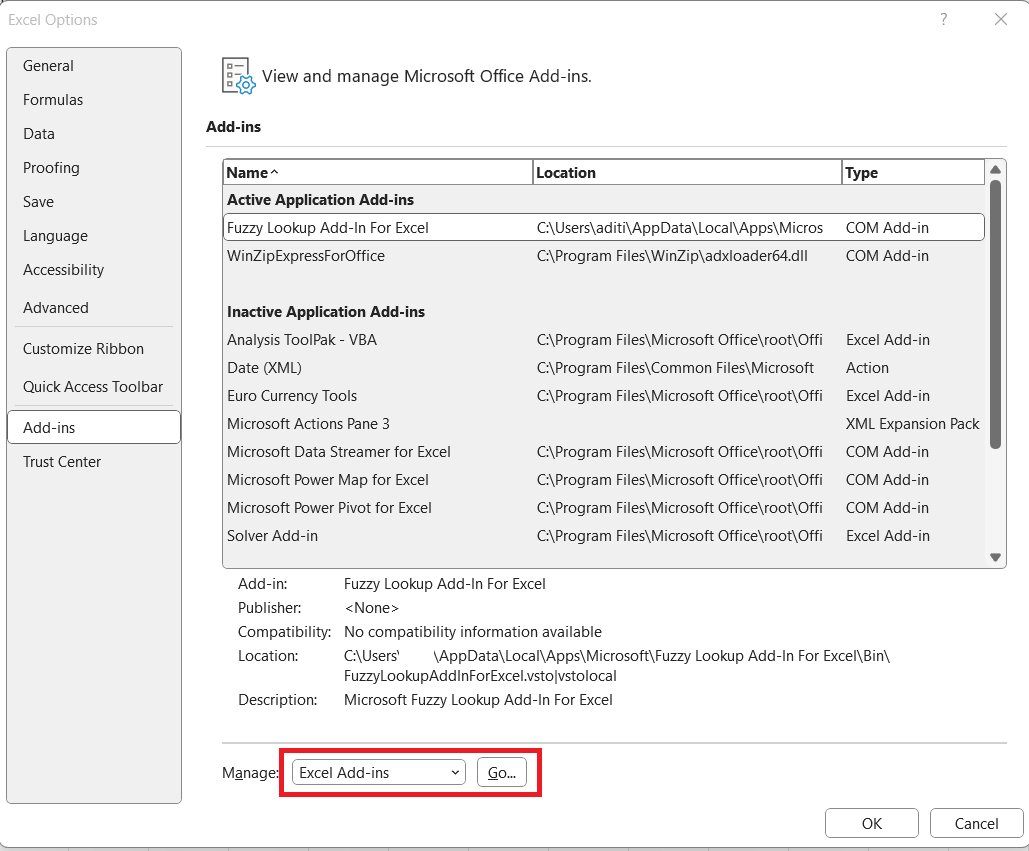This screenshot has width=1029, height=851.
Task: Select the Date (XML) add-in row
Action: pyautogui.click(x=604, y=368)
